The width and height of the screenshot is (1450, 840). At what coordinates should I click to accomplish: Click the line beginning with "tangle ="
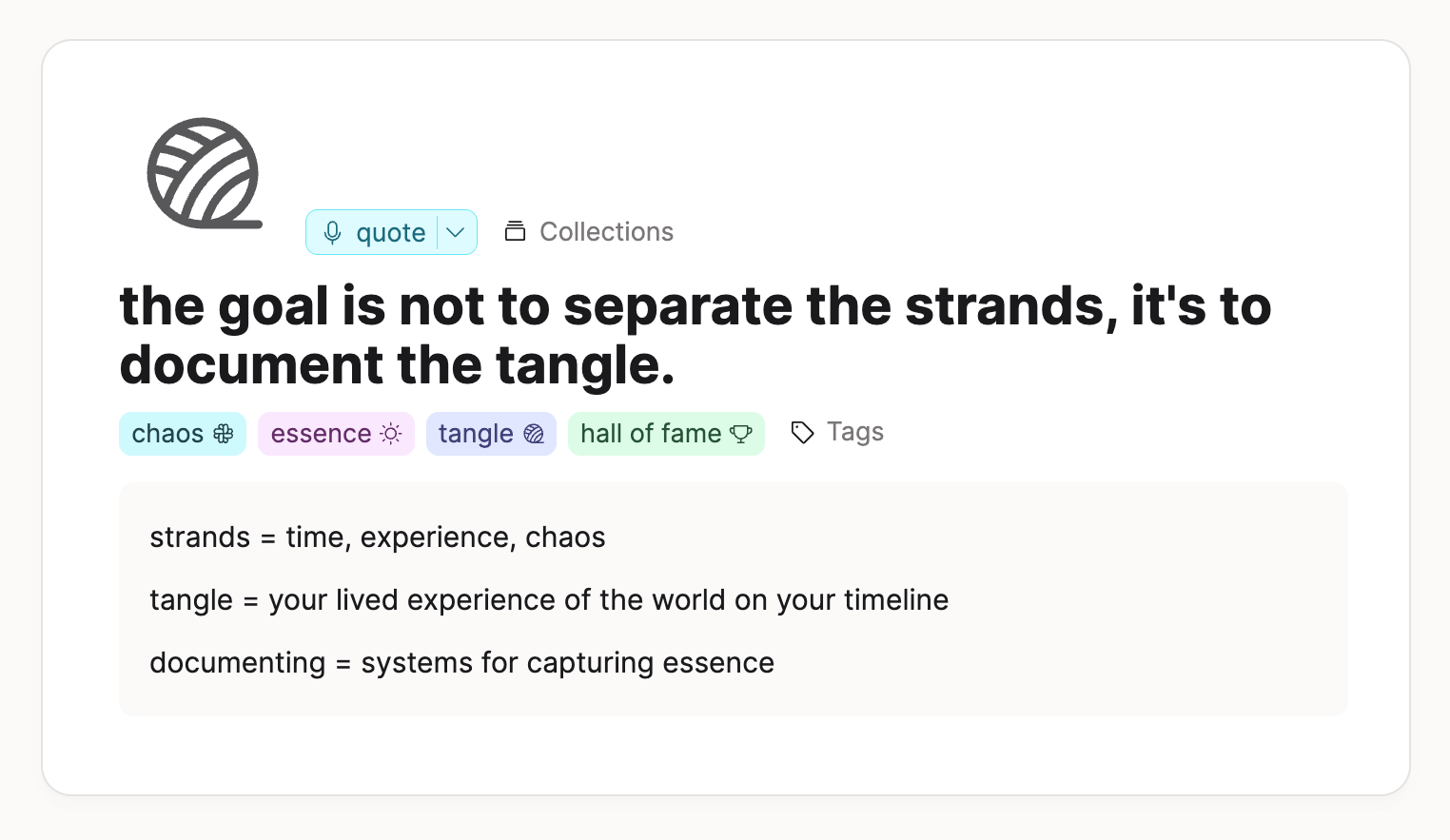tap(549, 600)
